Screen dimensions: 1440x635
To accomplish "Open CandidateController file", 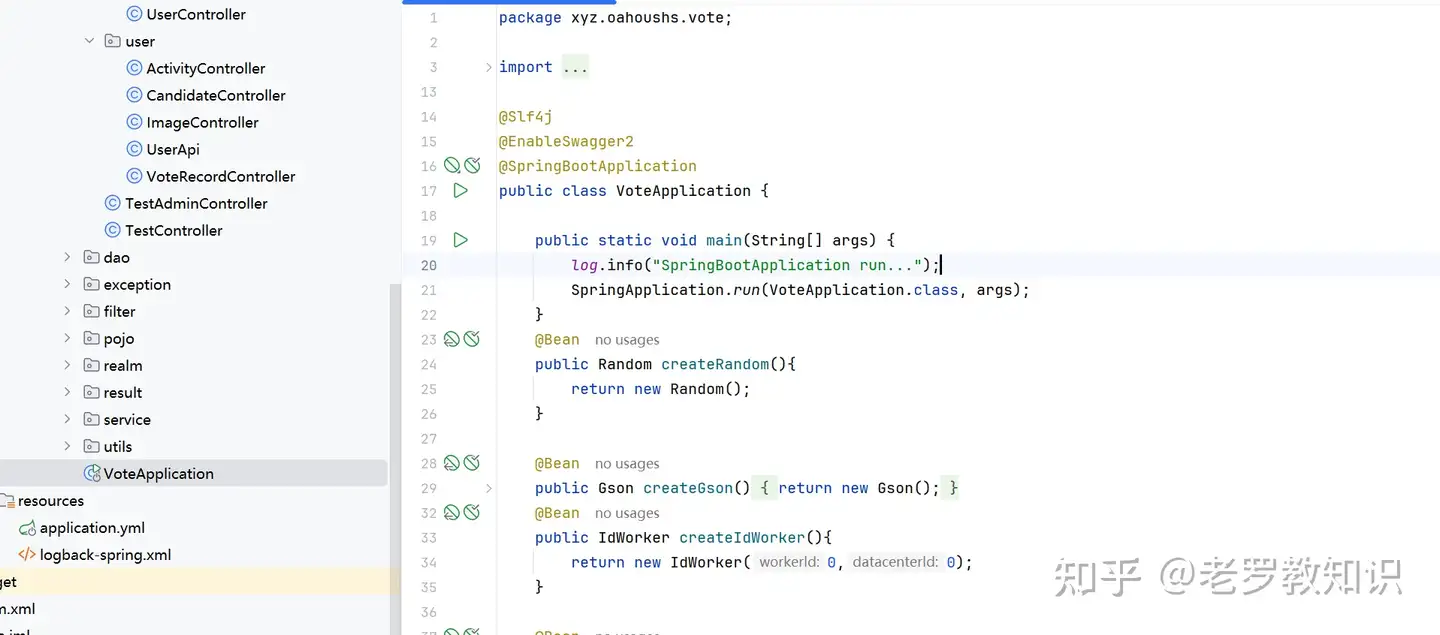I will (216, 95).
